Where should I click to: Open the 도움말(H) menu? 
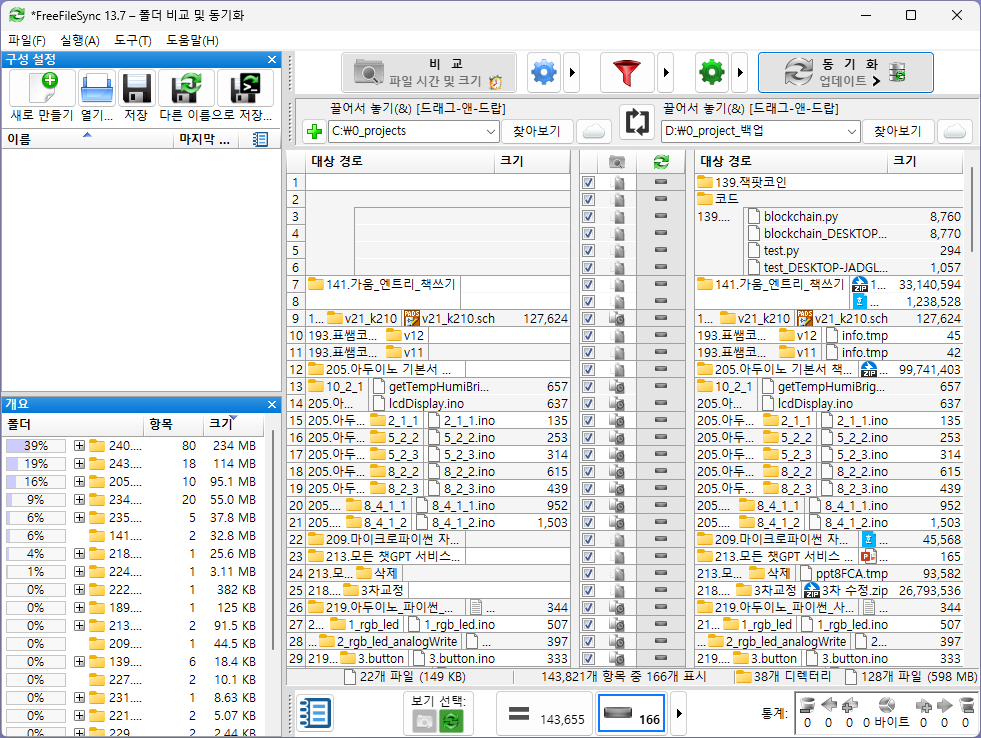click(192, 41)
